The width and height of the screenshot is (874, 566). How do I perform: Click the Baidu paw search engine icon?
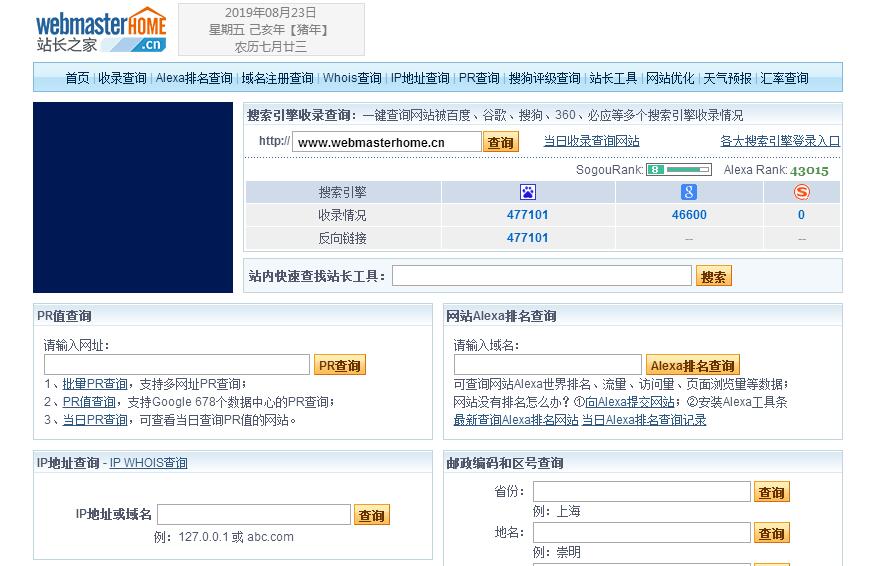pos(527,192)
